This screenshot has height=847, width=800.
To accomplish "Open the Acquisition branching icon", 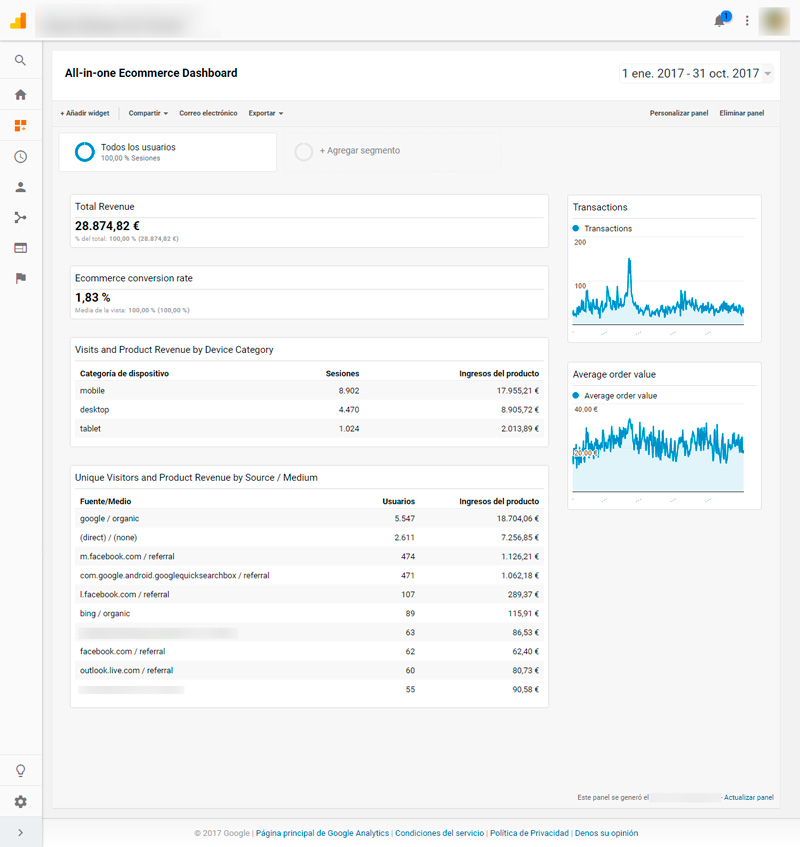I will tap(20, 217).
